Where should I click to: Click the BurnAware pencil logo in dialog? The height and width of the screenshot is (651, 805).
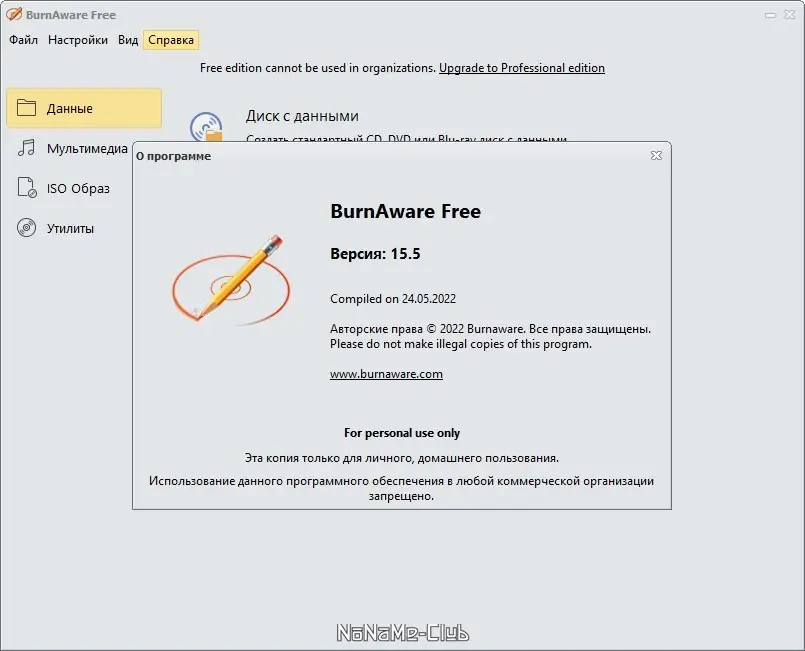coord(231,280)
